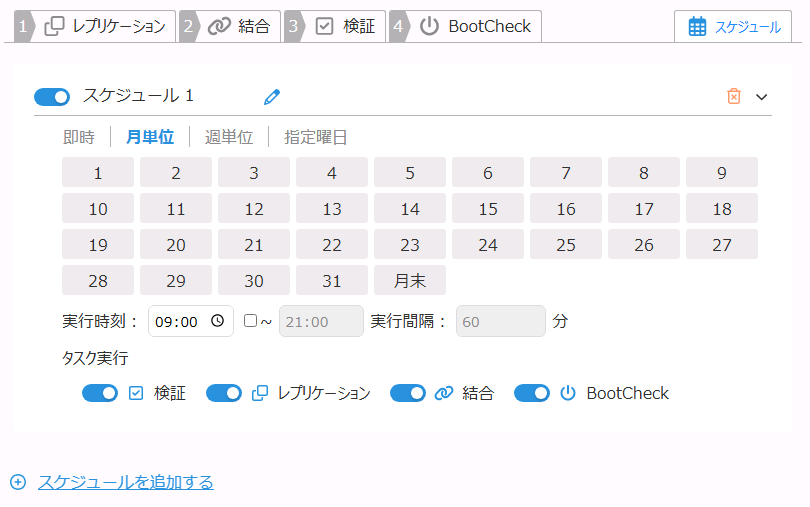
Task: Click the clock icon in 実行時刻 field
Action: coord(217,322)
